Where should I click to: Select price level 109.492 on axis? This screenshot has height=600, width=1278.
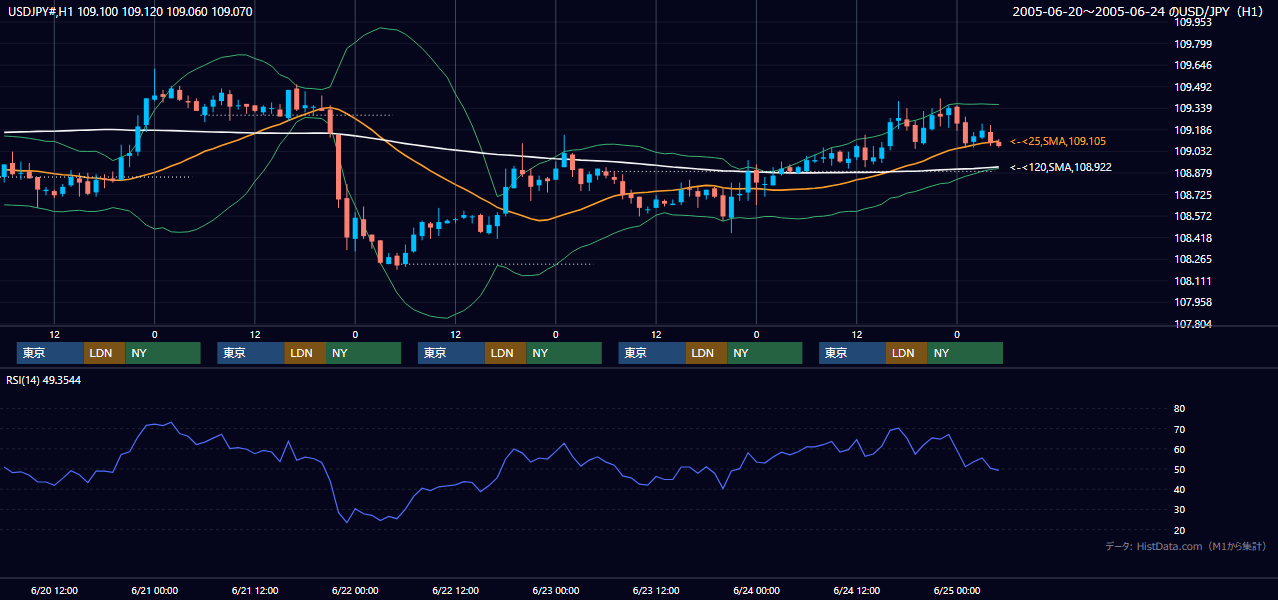tap(1193, 87)
